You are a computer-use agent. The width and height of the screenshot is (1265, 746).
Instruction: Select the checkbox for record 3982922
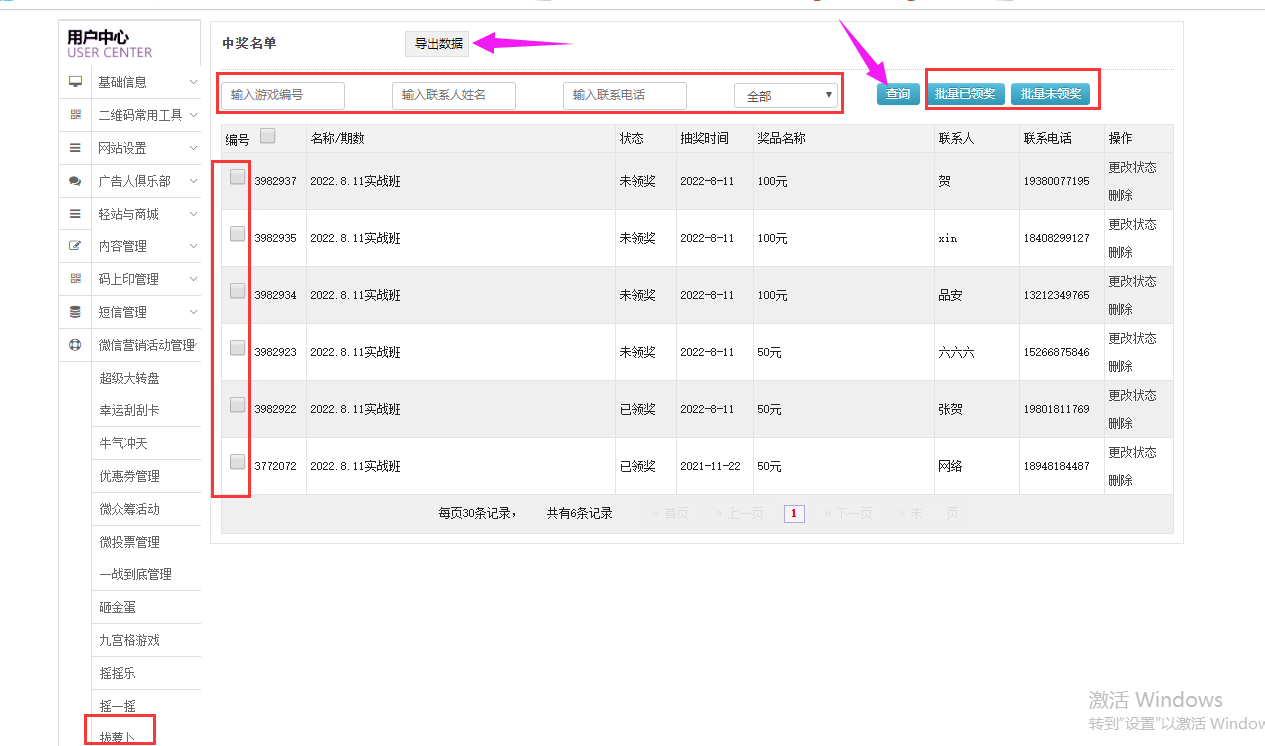(x=238, y=405)
